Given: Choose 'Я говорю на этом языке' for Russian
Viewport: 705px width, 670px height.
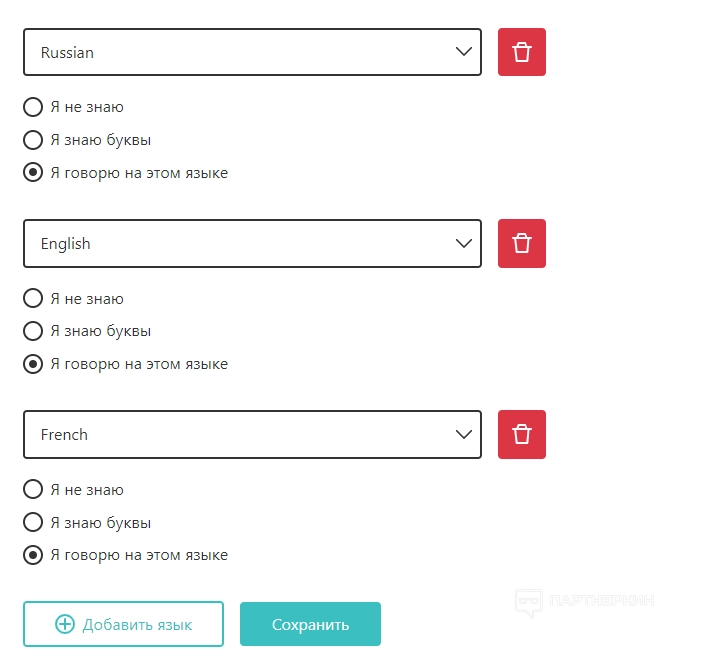Looking at the screenshot, I should pyautogui.click(x=33, y=173).
